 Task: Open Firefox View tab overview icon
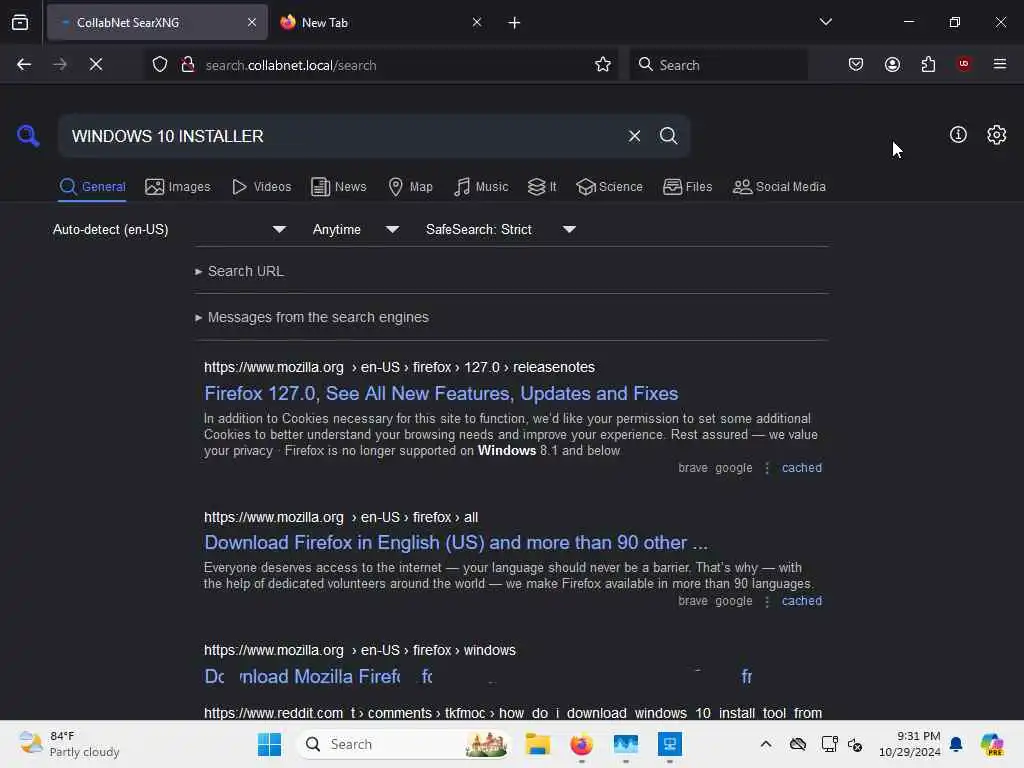click(20, 23)
